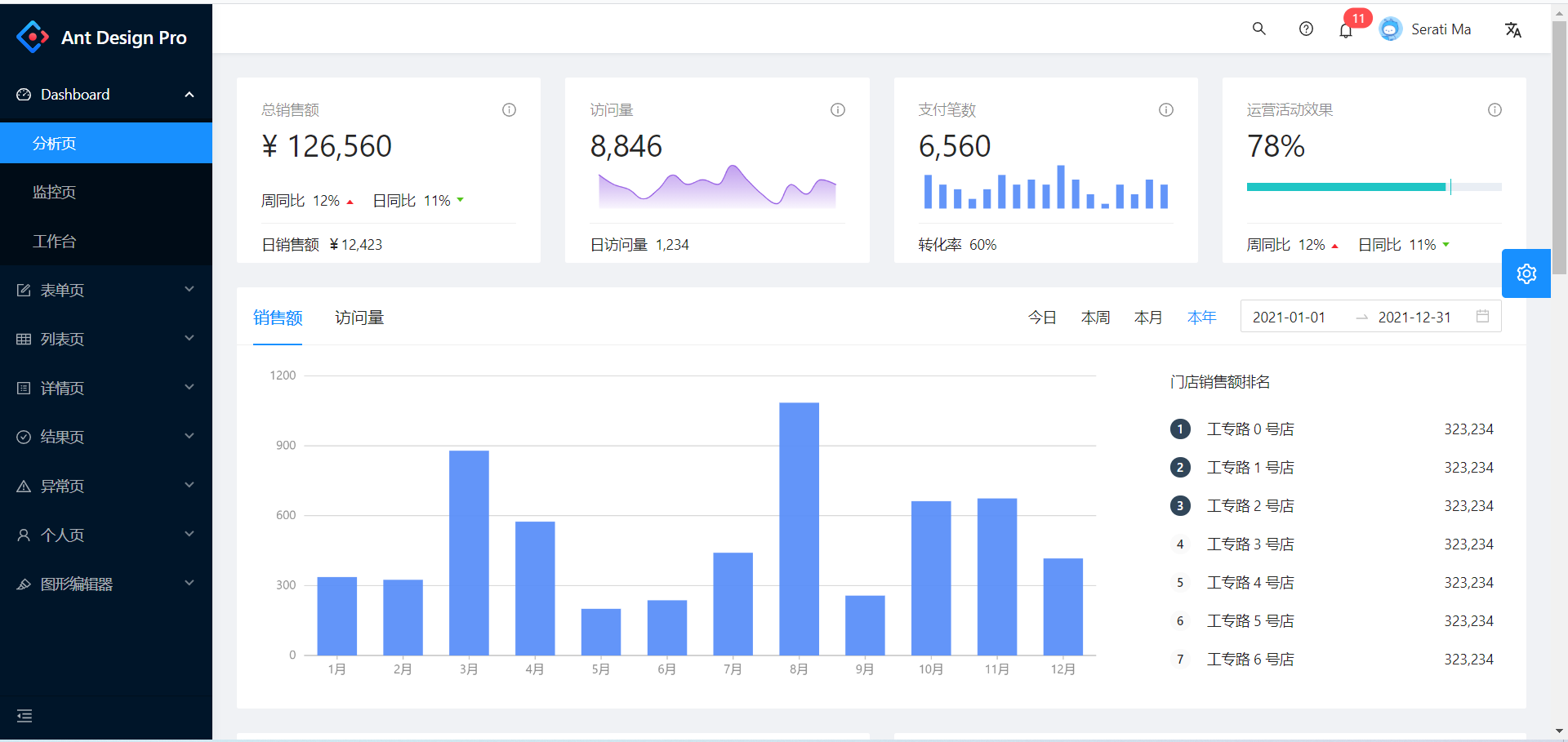The image size is (1568, 742).
Task: Select the 本月 time range link
Action: point(1148,318)
